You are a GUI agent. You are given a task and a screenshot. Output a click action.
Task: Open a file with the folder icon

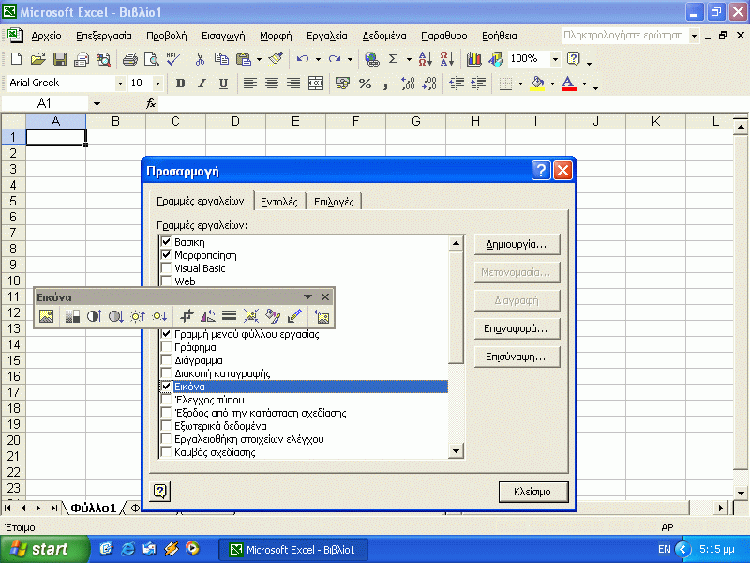[x=38, y=59]
